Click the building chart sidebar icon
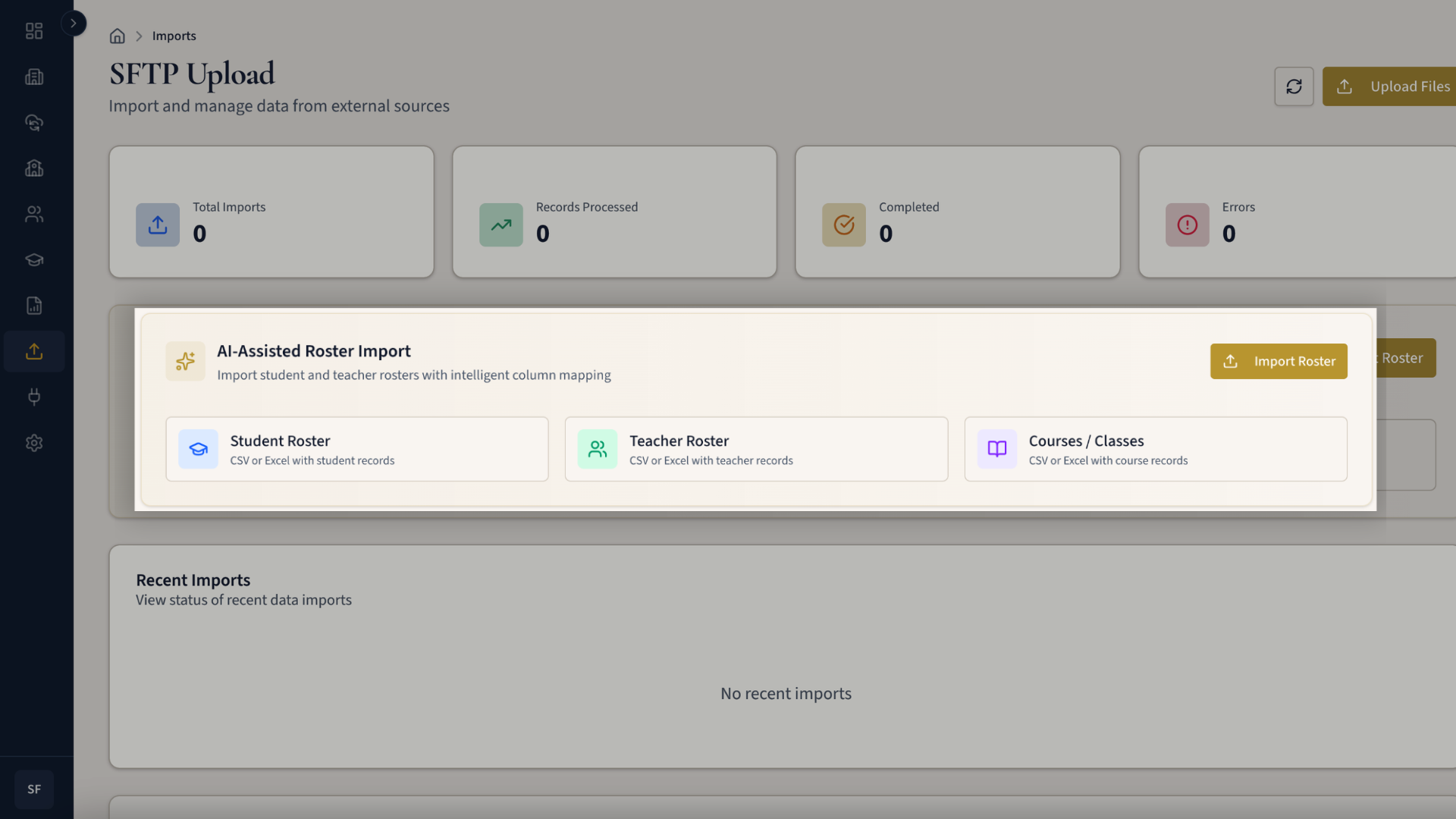 click(x=34, y=77)
